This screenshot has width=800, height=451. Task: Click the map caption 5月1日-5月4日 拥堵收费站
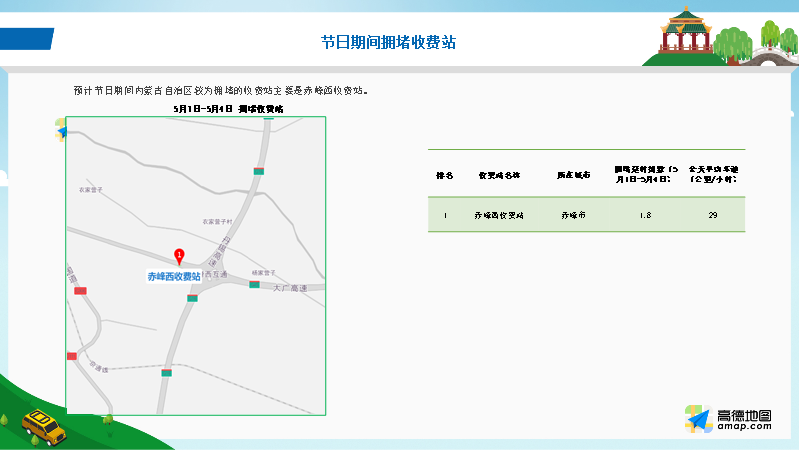[x=228, y=107]
